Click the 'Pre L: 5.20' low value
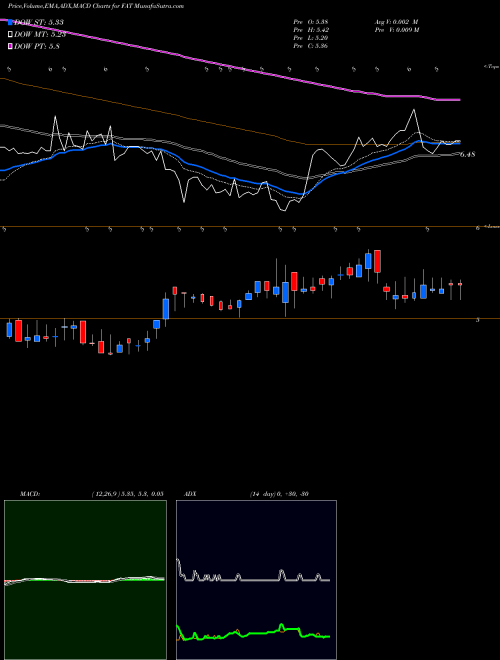The image size is (500, 660). [311, 38]
